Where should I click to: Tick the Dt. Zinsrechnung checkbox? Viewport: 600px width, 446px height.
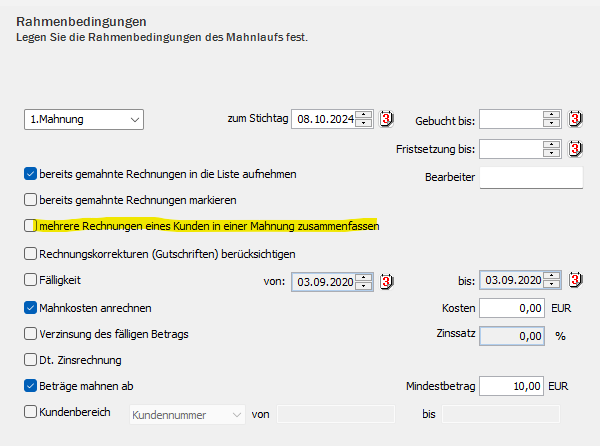point(30,359)
